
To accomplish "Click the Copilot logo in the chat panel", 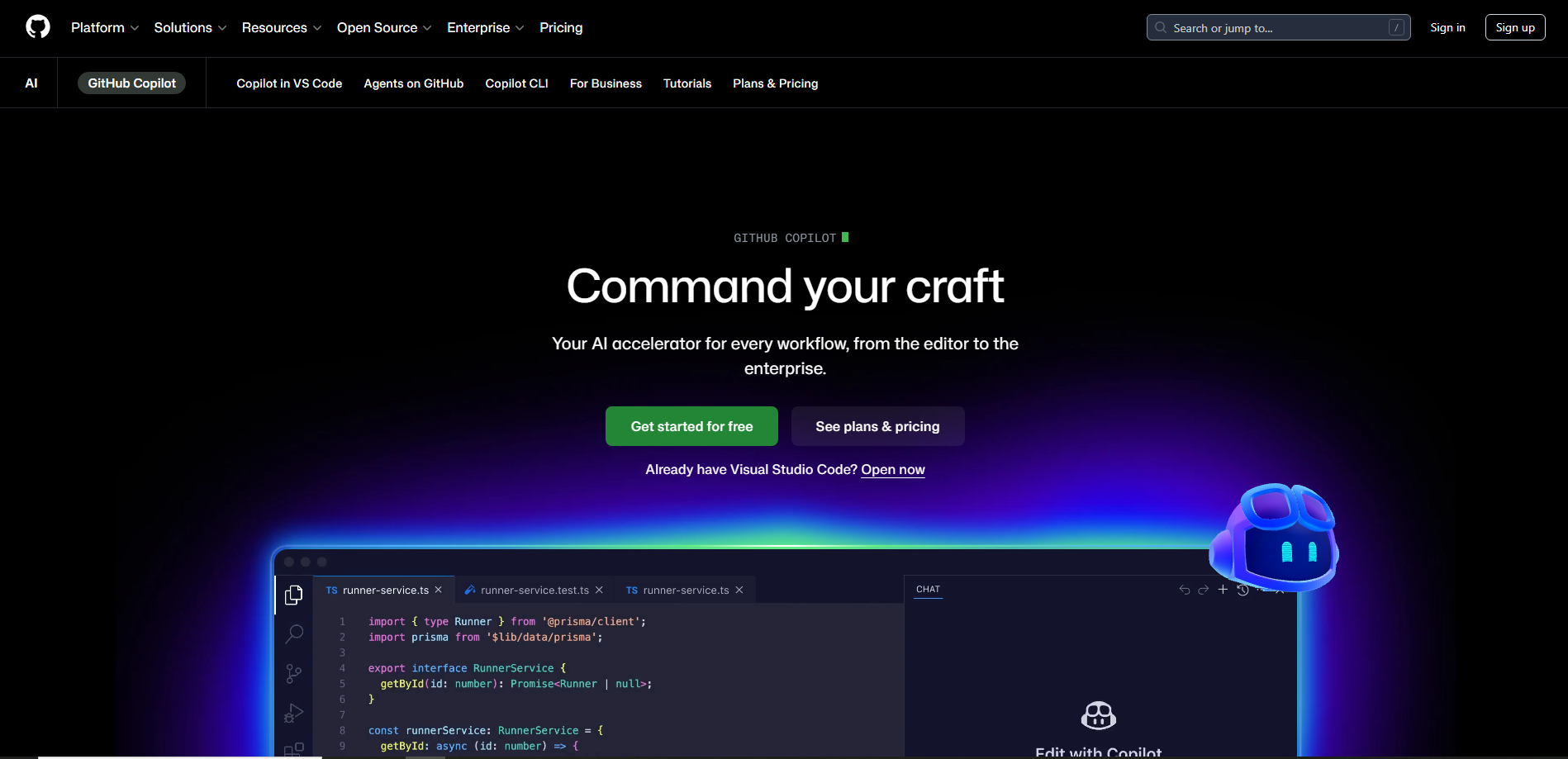I will 1099,715.
